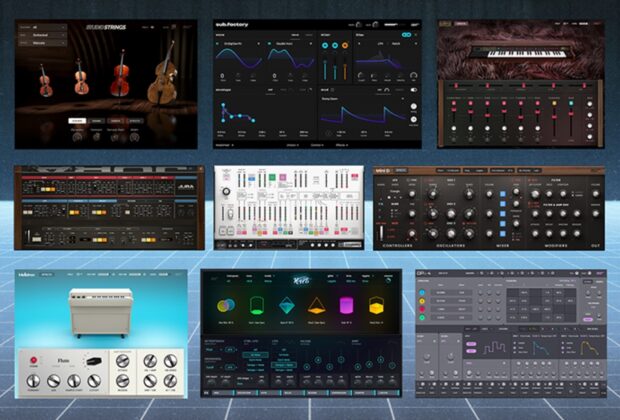Click the OSCILLATORS section label in Mini D
Viewport: 620px width, 420px height.
coord(451,246)
